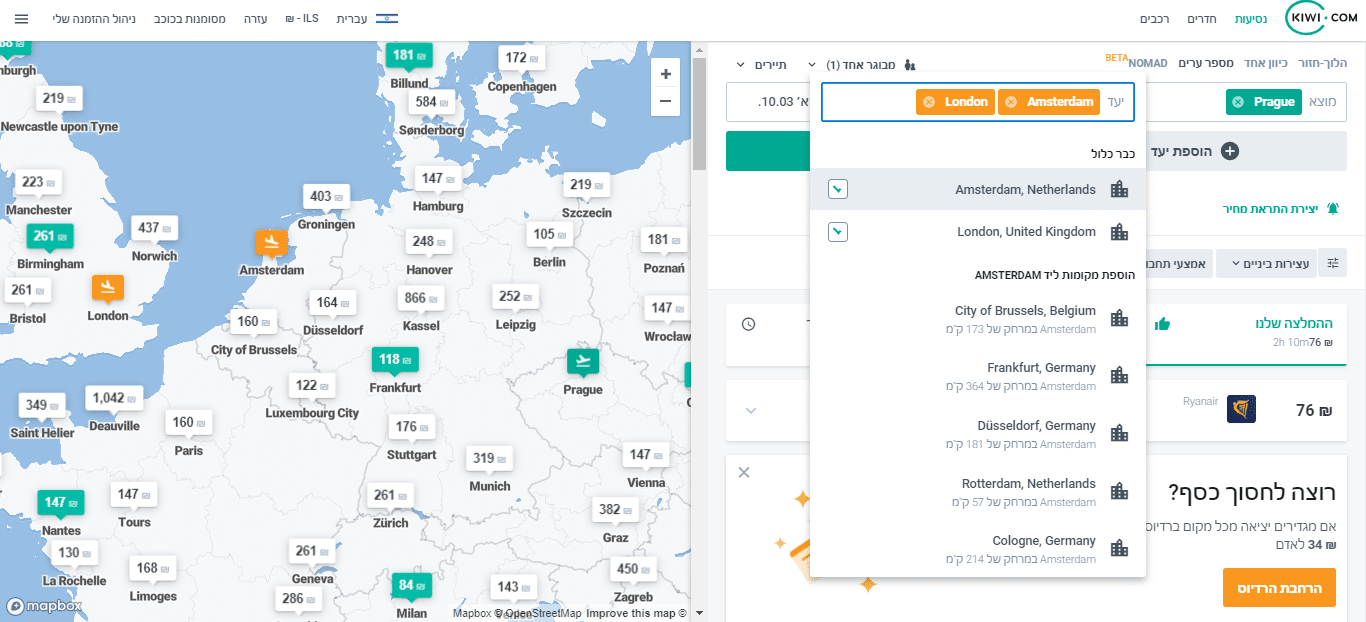1366x622 pixels.
Task: Add City of Brussels, Belgium as destination
Action: tap(978, 319)
